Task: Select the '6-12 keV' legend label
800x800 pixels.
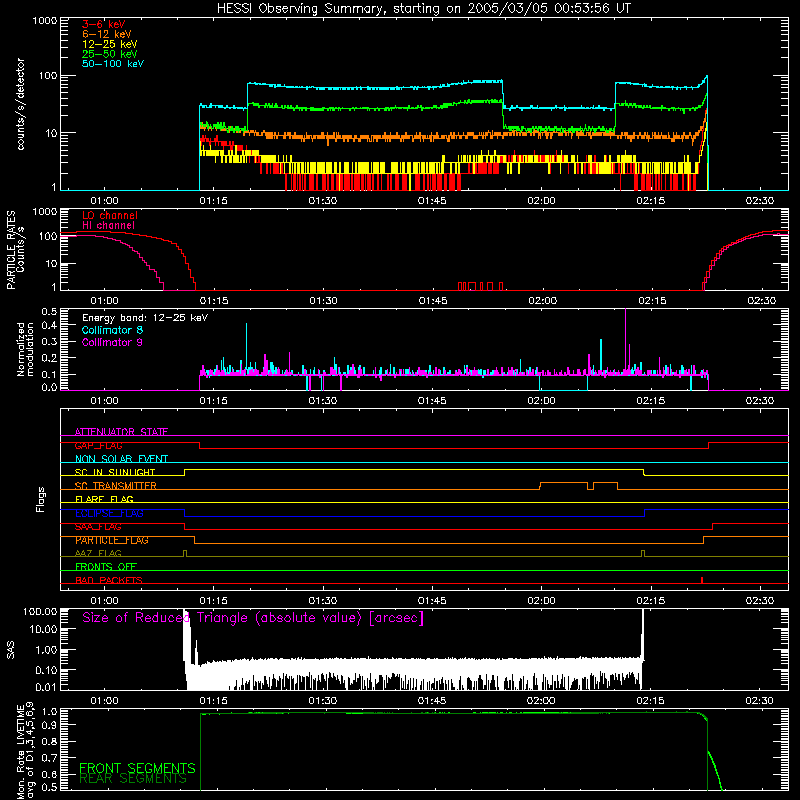Action: [x=107, y=34]
